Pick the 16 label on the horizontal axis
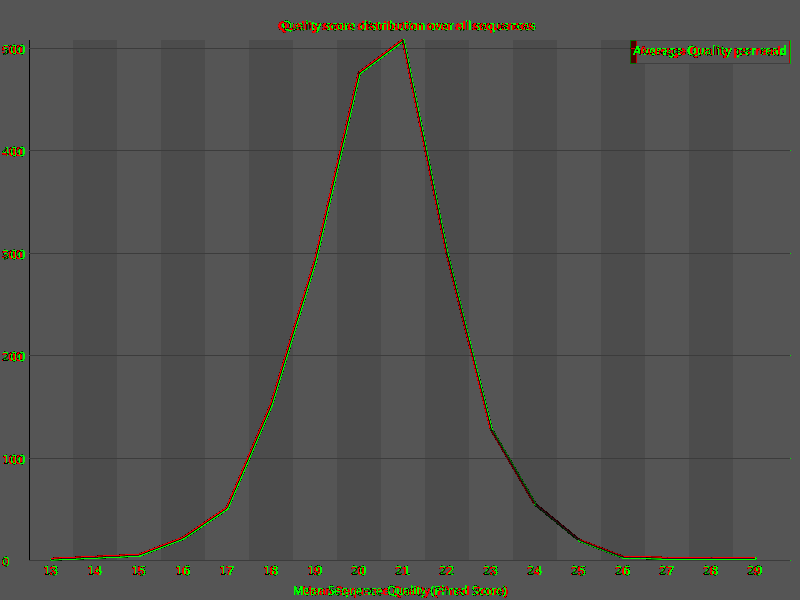The height and width of the screenshot is (600, 800). 183,570
